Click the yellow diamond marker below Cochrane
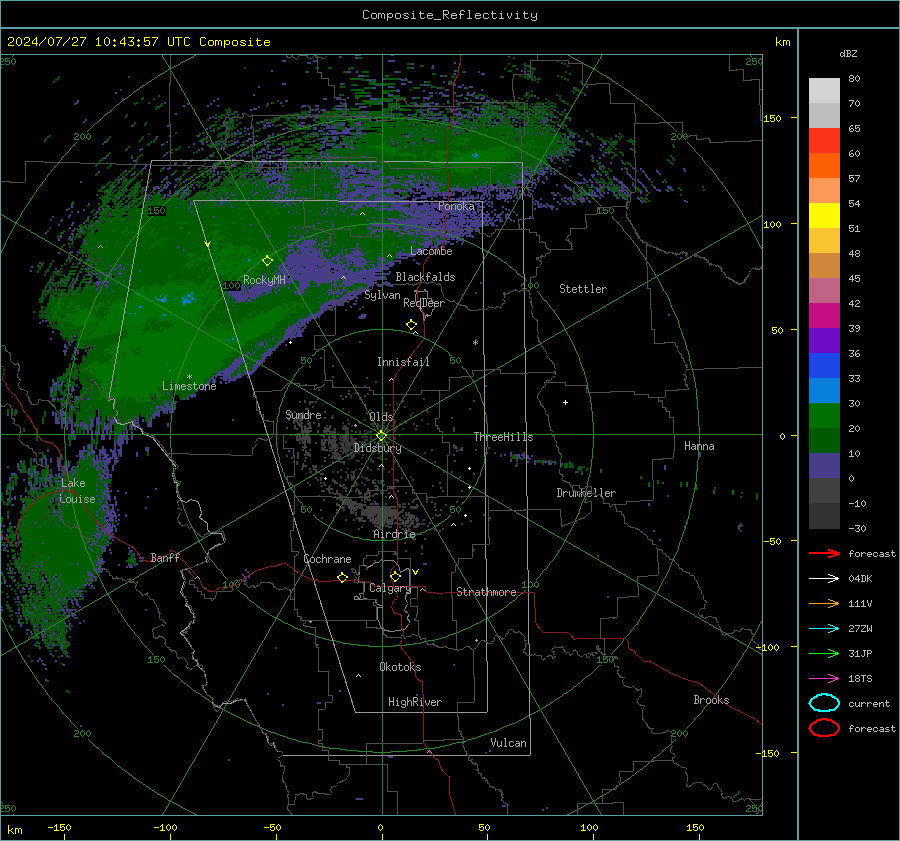This screenshot has height=841, width=900. click(x=342, y=577)
